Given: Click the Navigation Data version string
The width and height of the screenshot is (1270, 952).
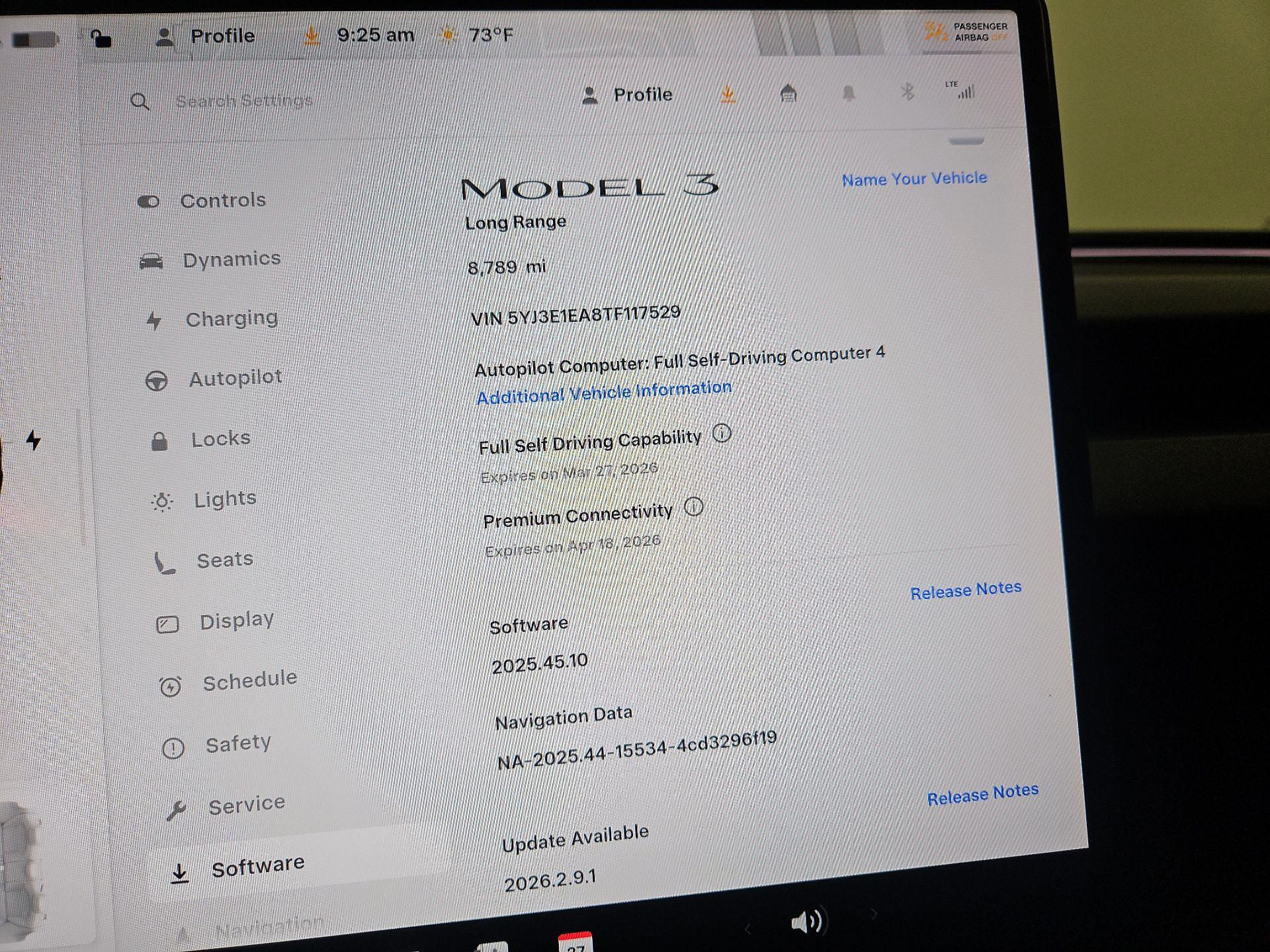Looking at the screenshot, I should coord(637,750).
